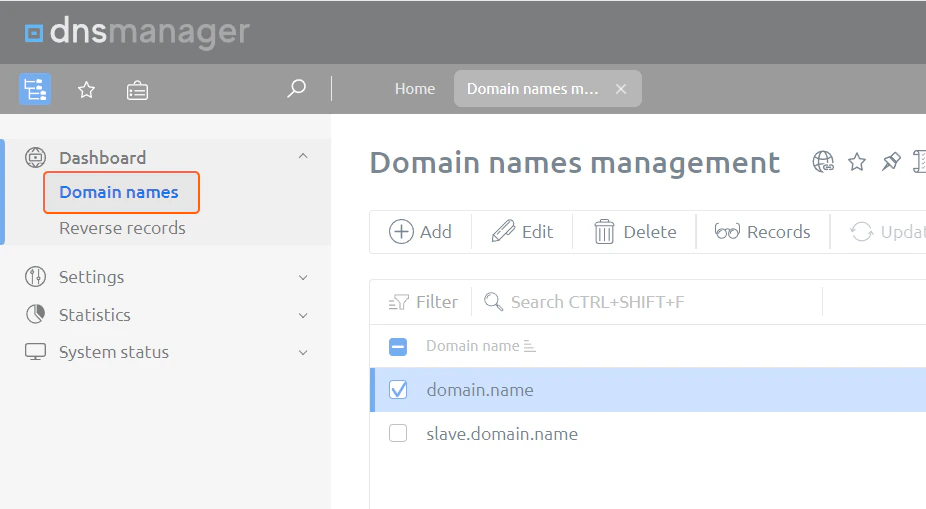Pin the Domain names management page
Viewport: 926px width, 509px height.
(x=891, y=161)
